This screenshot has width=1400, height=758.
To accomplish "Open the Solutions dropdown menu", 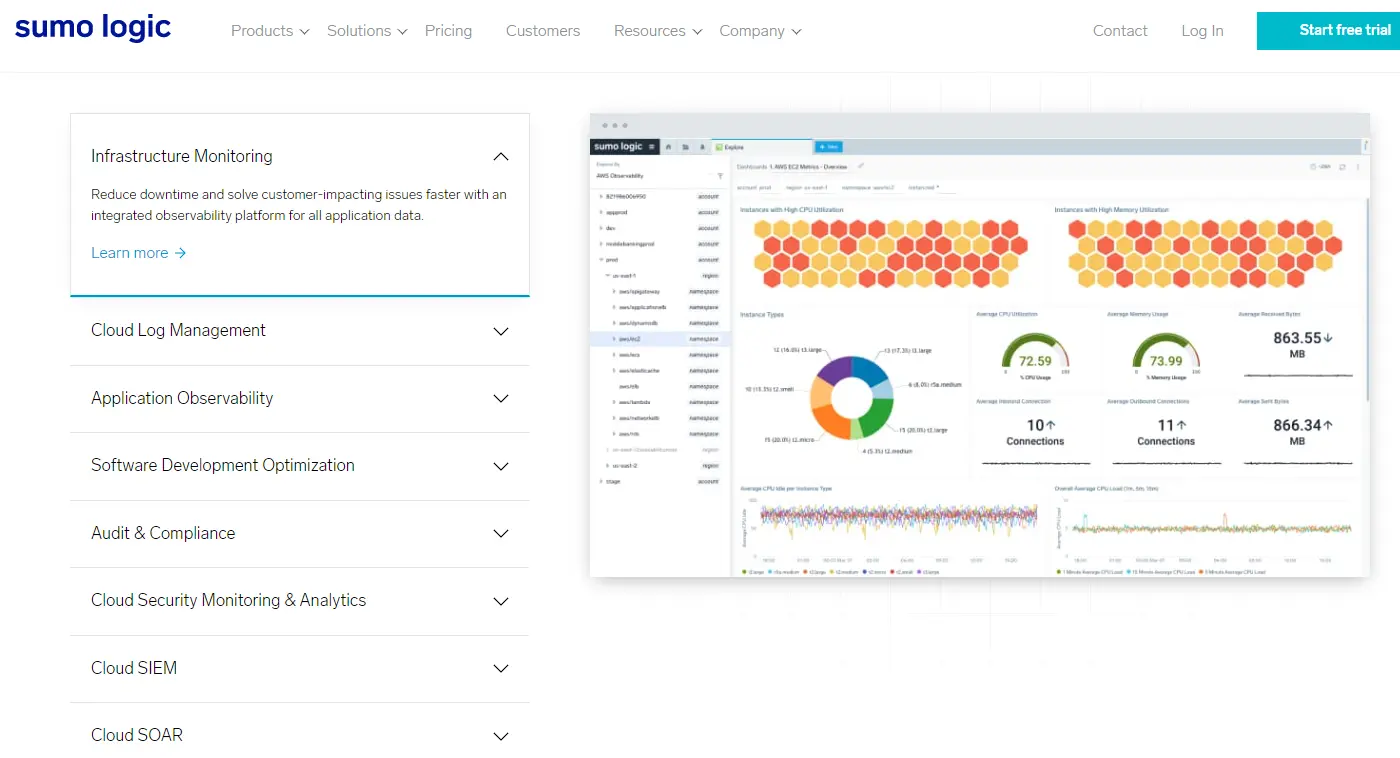I will (x=367, y=31).
